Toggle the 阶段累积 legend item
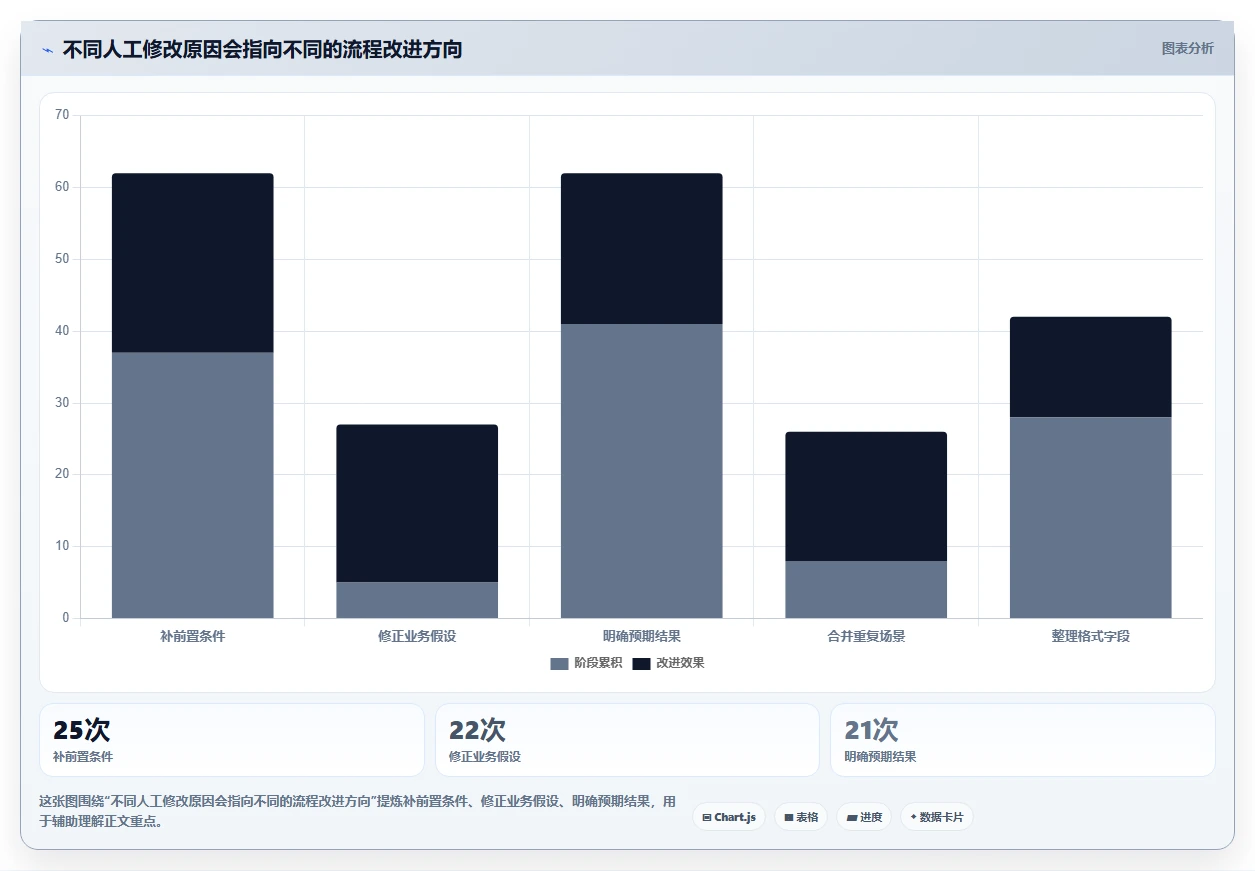The image size is (1255, 871). tap(586, 663)
